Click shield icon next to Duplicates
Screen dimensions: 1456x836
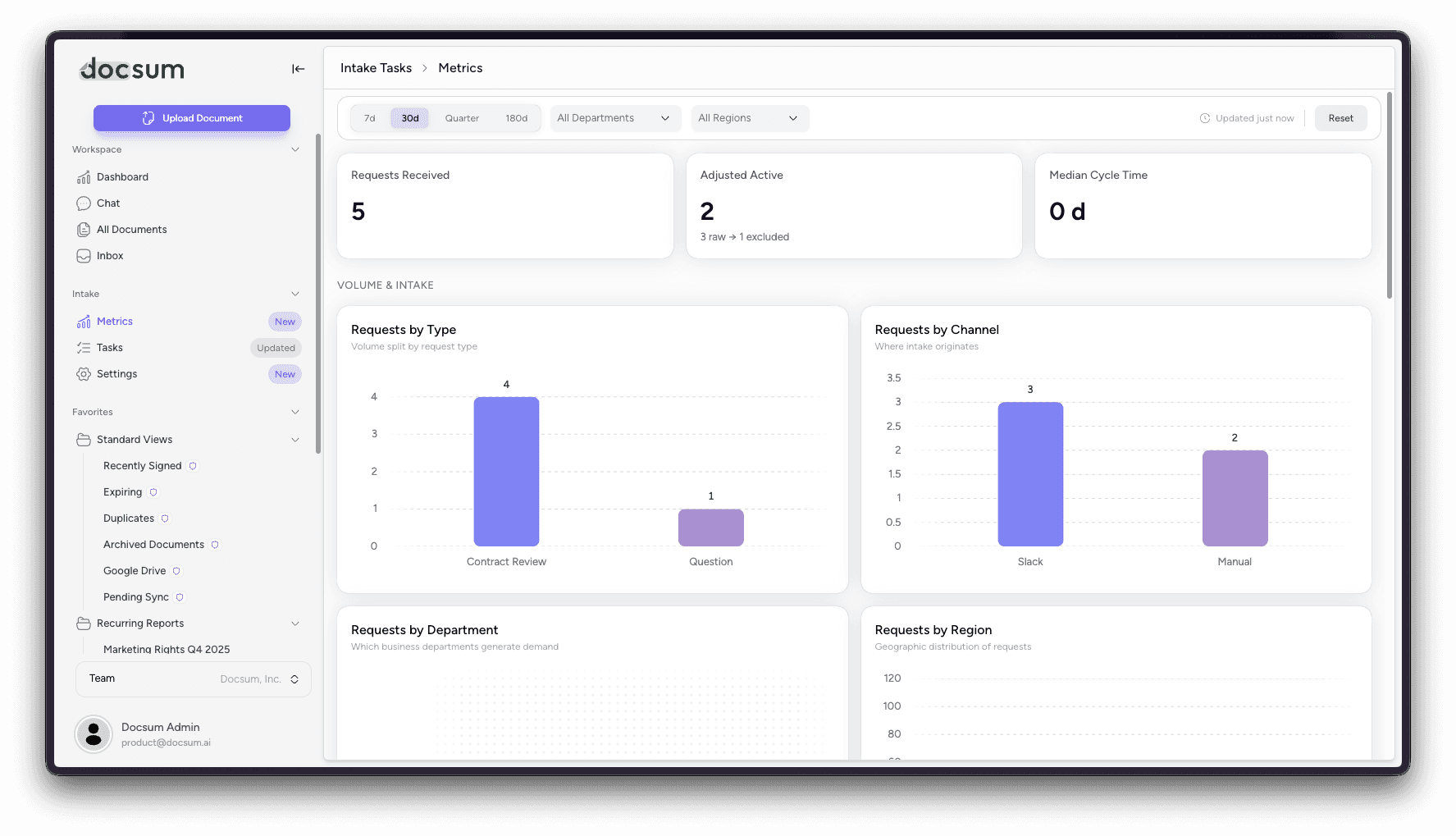(165, 519)
